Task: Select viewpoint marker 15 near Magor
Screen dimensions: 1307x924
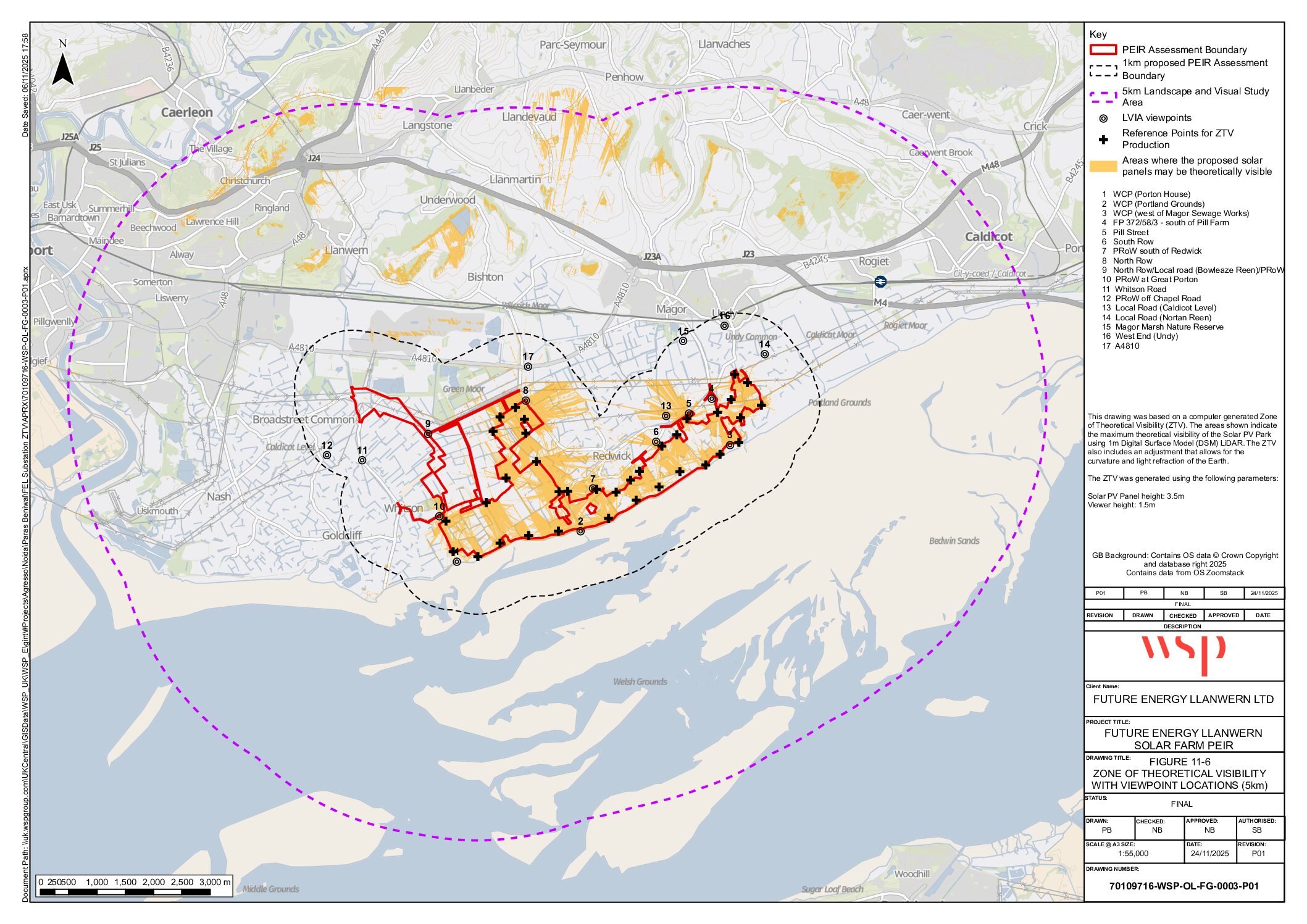Action: 683,341
